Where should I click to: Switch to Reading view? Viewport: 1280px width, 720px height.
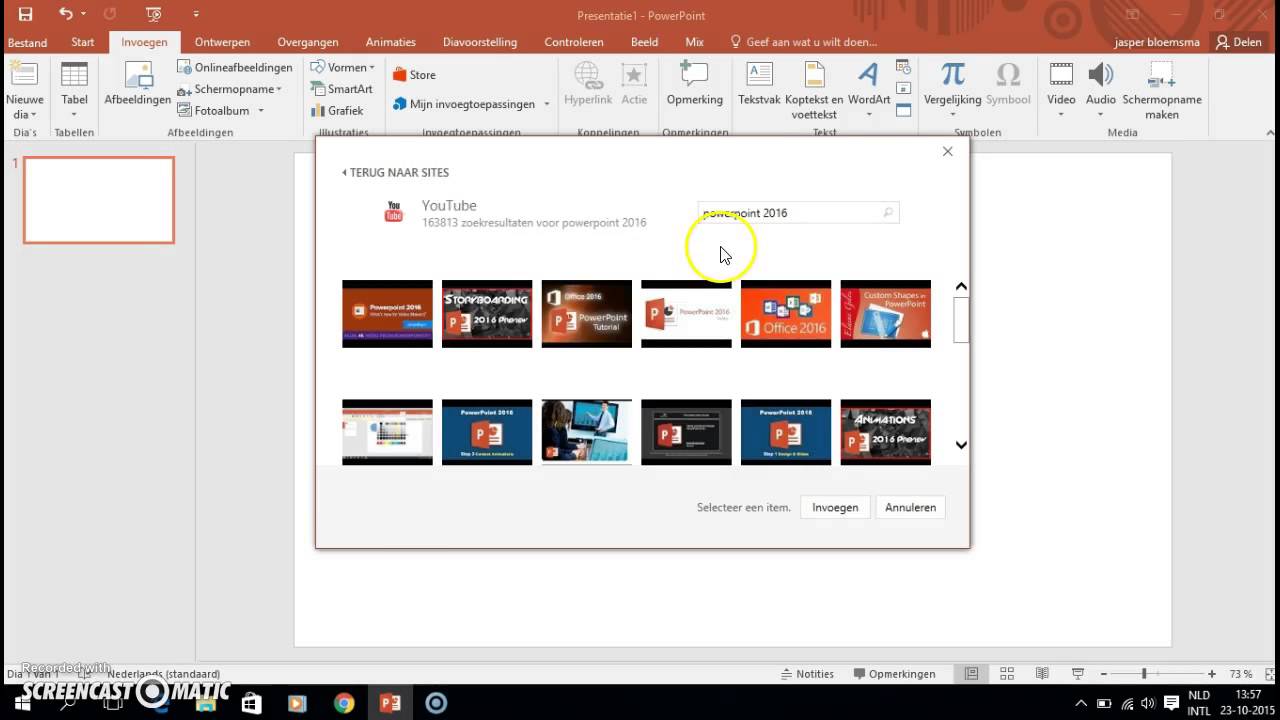tap(1042, 674)
